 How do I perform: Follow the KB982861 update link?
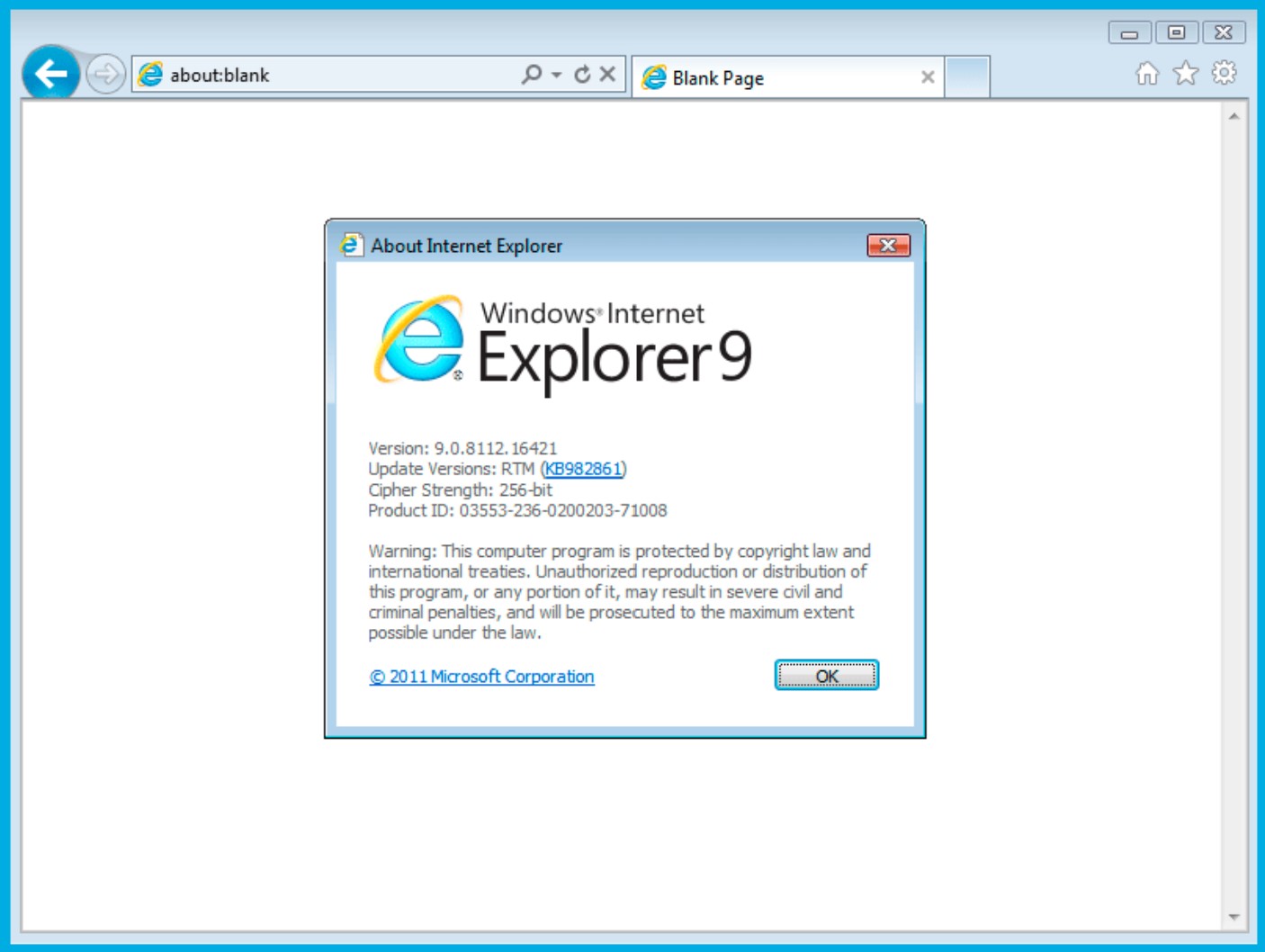(x=585, y=470)
